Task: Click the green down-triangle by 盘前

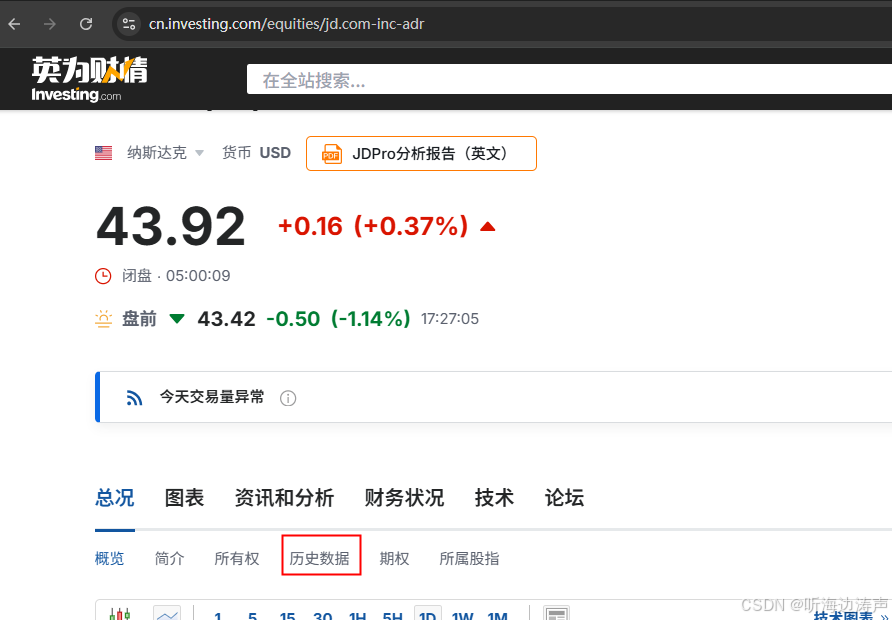Action: [x=177, y=319]
